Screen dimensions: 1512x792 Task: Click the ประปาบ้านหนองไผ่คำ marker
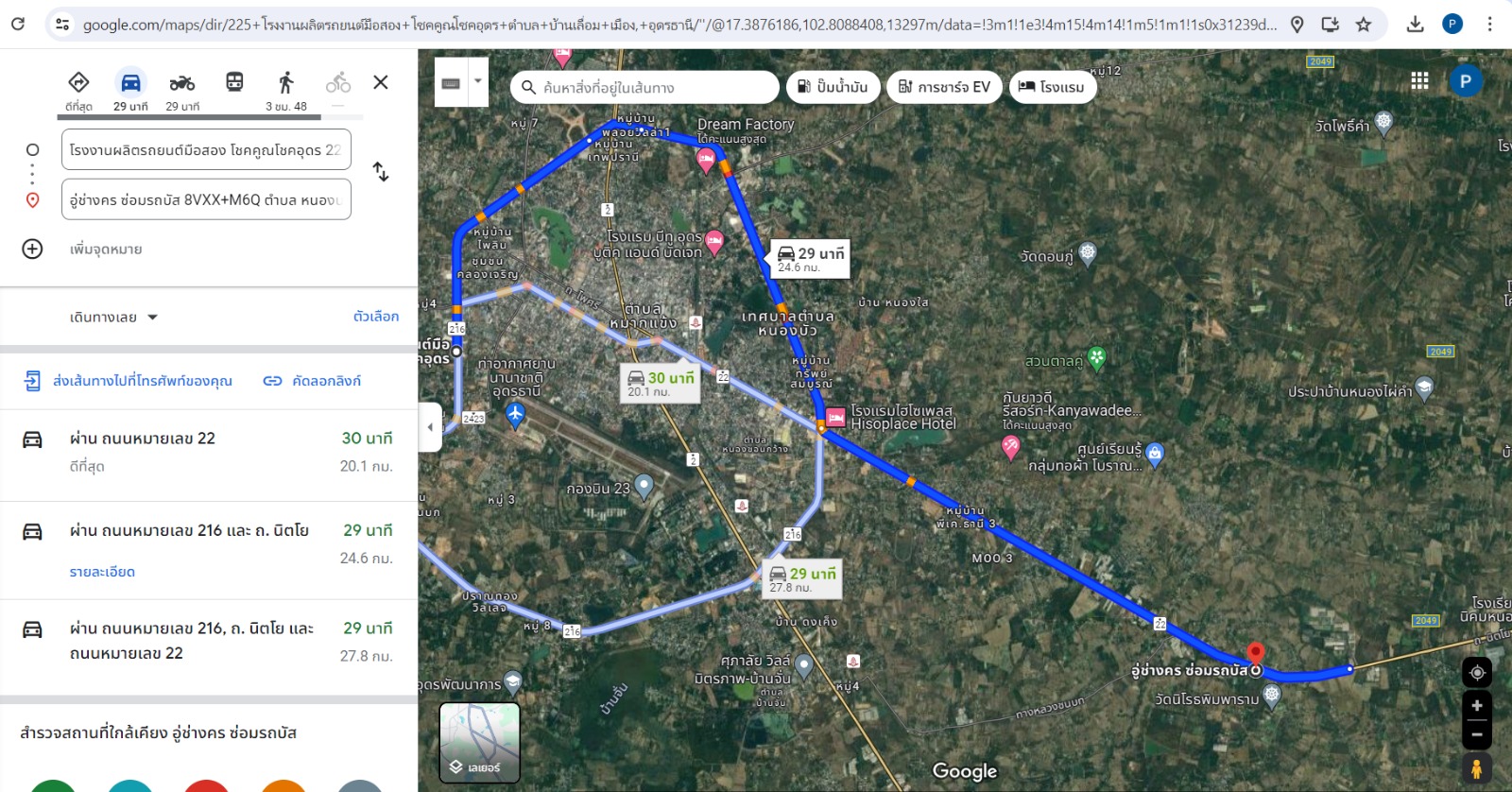pyautogui.click(x=1424, y=387)
